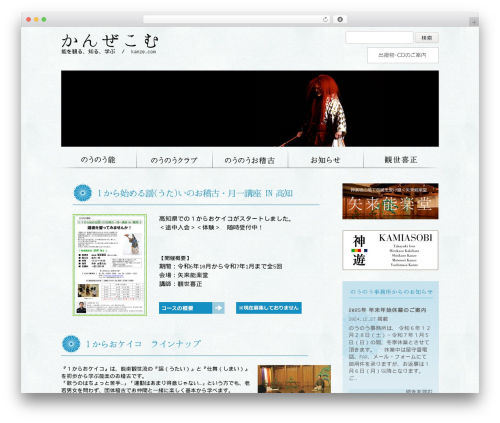The width and height of the screenshot is (500, 423).
Task: Open the お知らせ menu item
Action: tap(325, 160)
